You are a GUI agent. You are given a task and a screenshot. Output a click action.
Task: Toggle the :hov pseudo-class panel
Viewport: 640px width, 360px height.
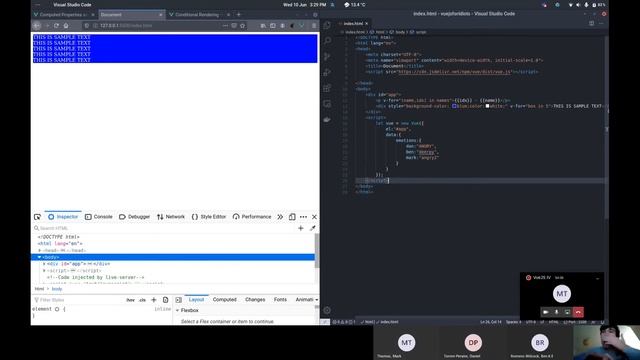[130, 300]
